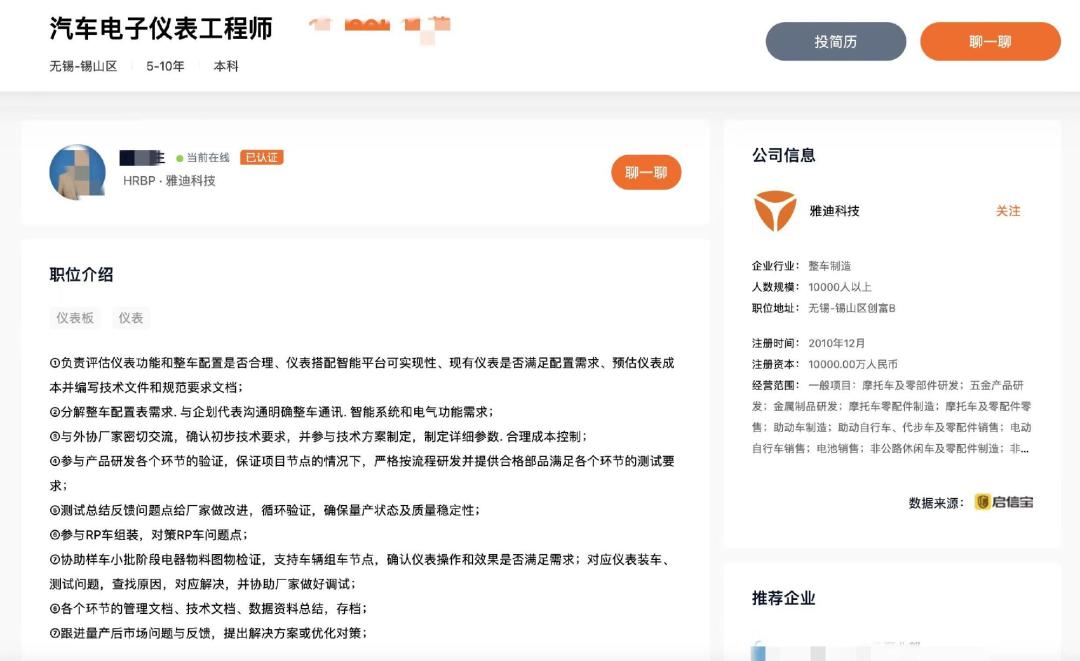Click the 已认证 verified badge

tap(262, 158)
